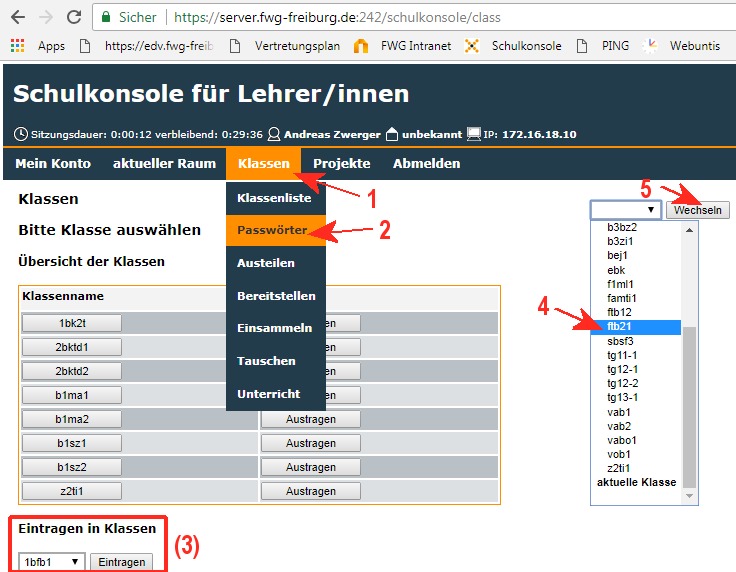Click the browser reload icon

click(73, 17)
